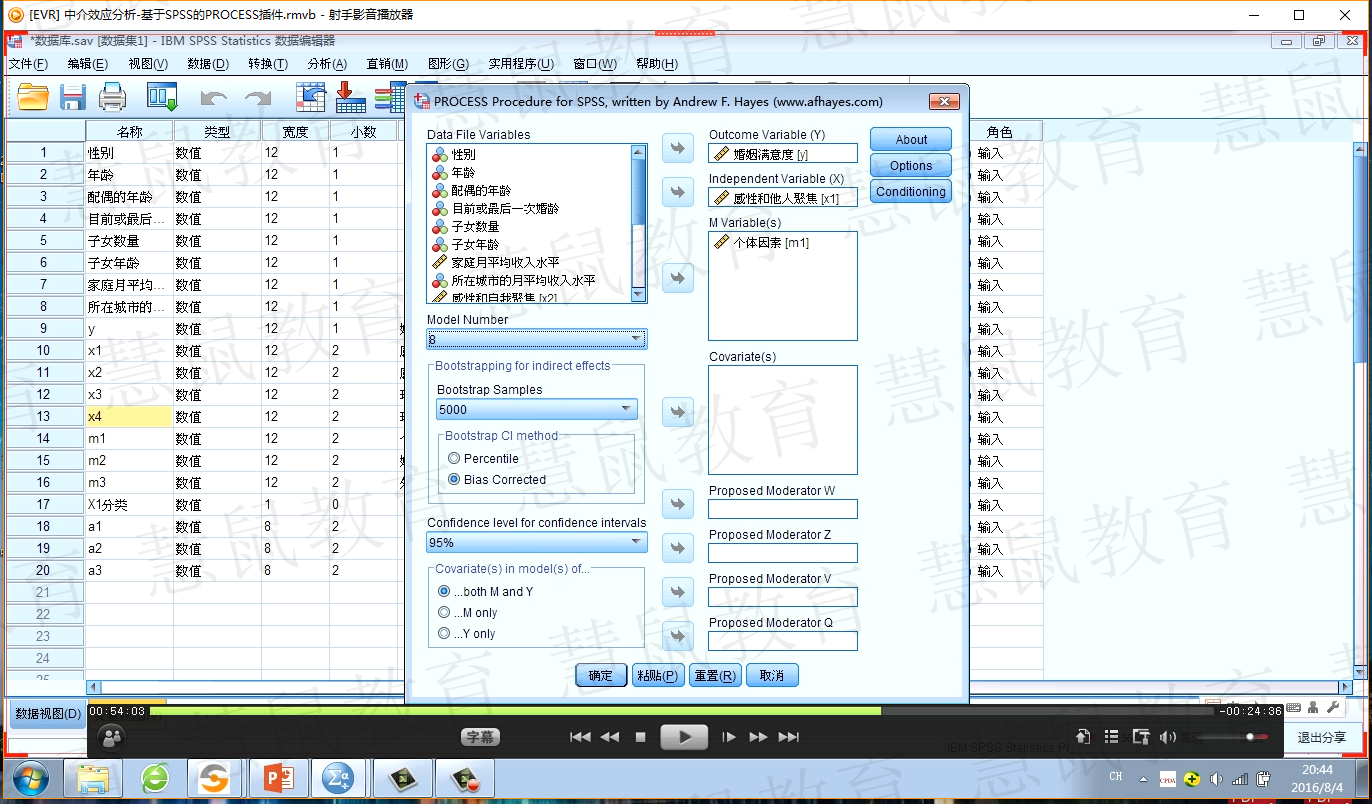Click the Data File Variables list scrollbar
The width and height of the screenshot is (1372, 804).
pos(638,223)
